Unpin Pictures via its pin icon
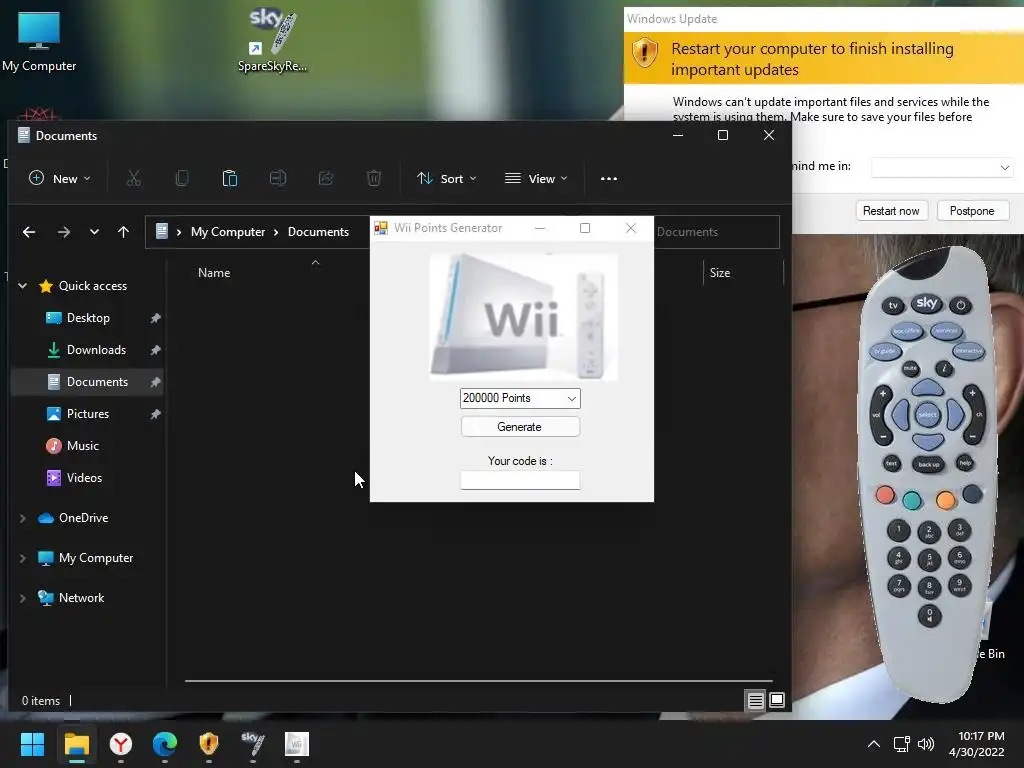1024x768 pixels. click(155, 414)
